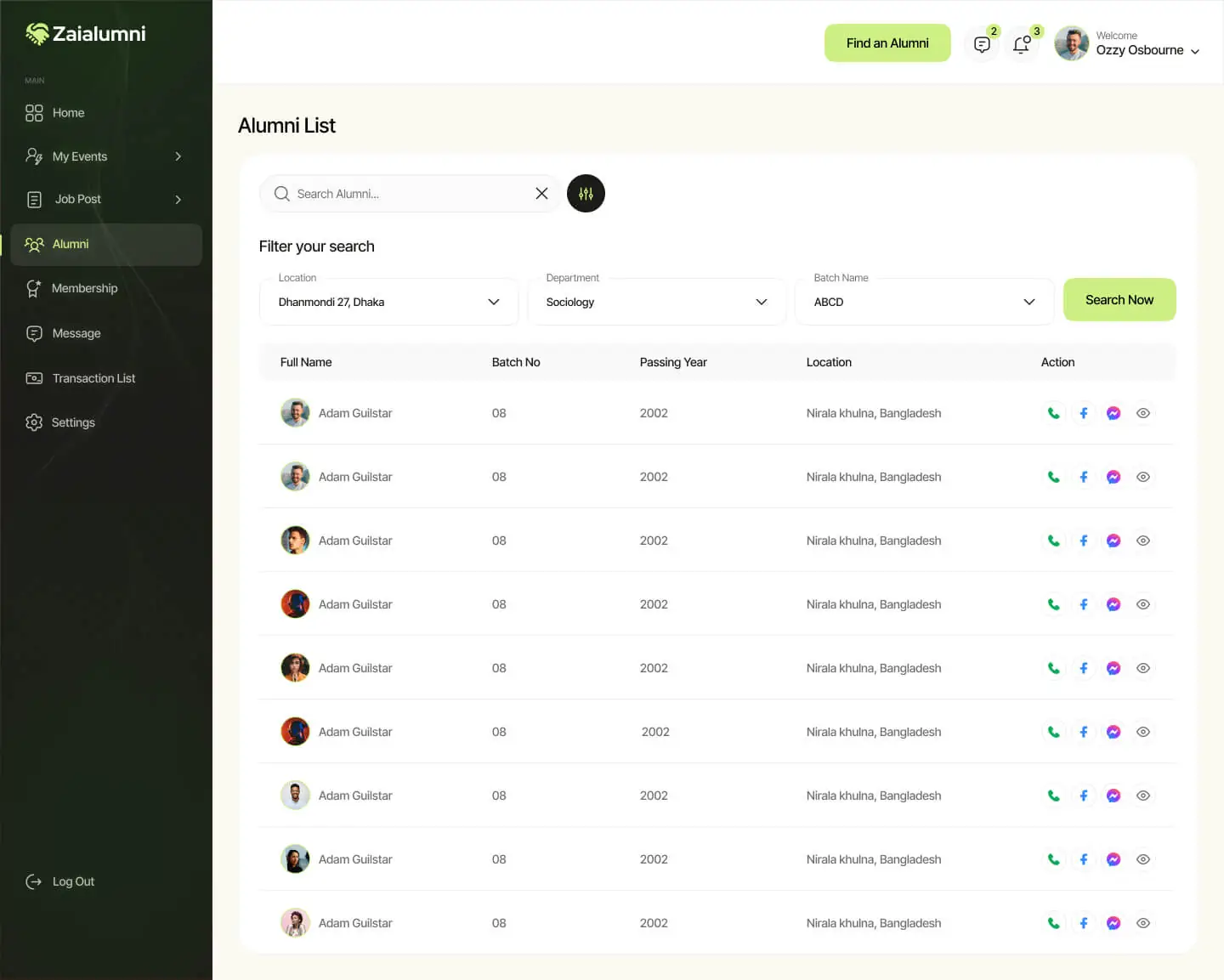This screenshot has width=1224, height=980.
Task: Click the eye icon in last row
Action: pyautogui.click(x=1143, y=923)
